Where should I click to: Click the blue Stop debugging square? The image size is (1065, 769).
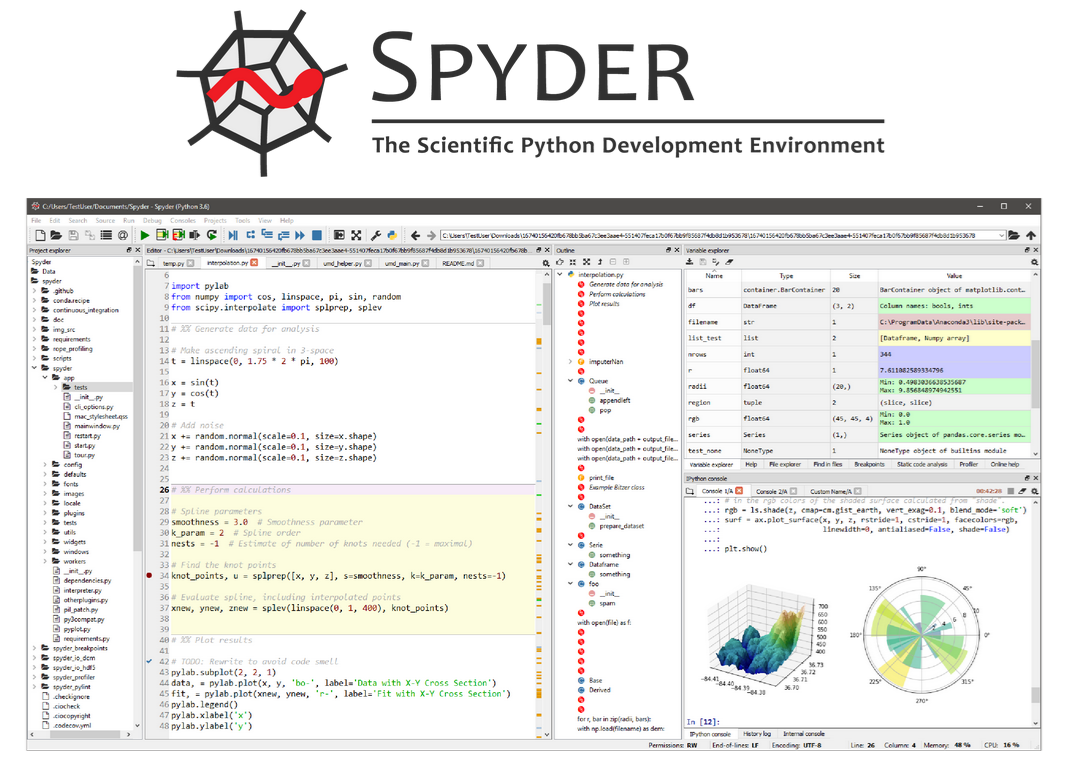[317, 235]
